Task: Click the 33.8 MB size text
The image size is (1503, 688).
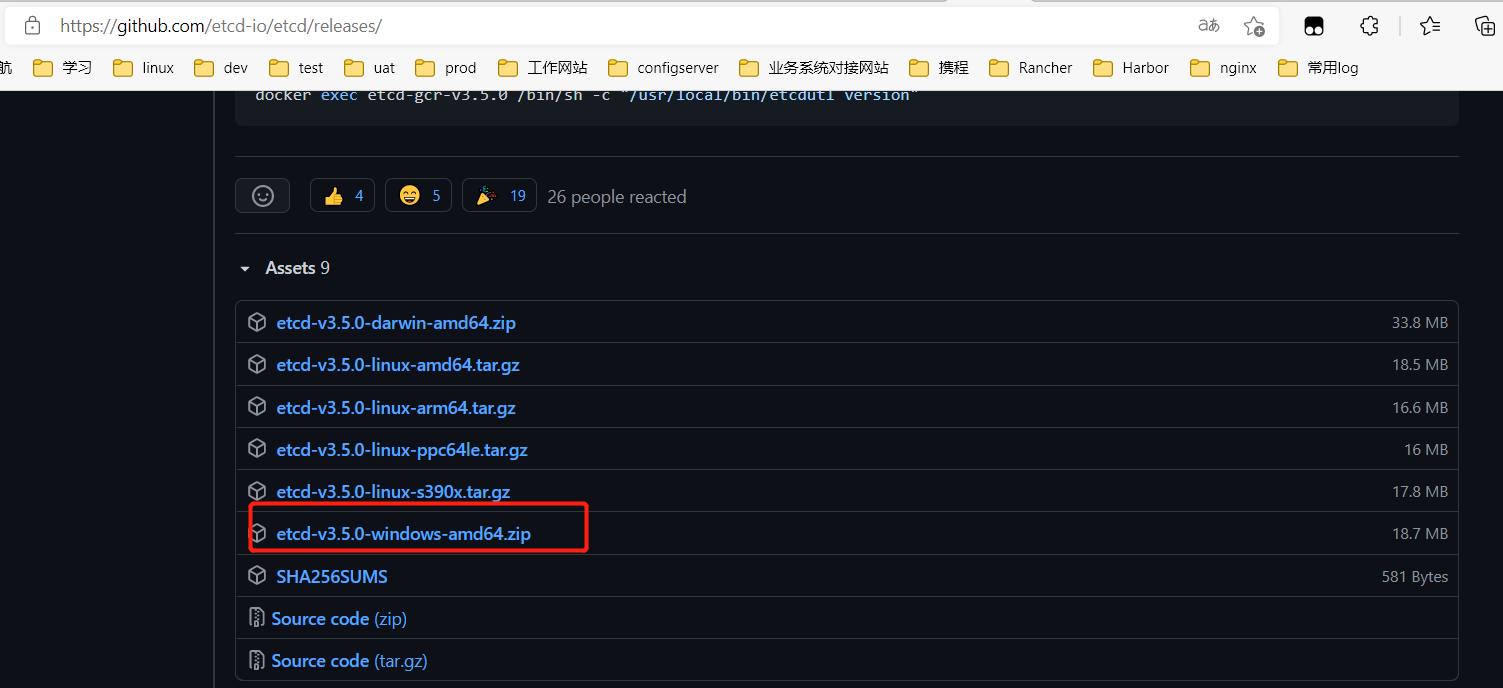Action: point(1420,323)
